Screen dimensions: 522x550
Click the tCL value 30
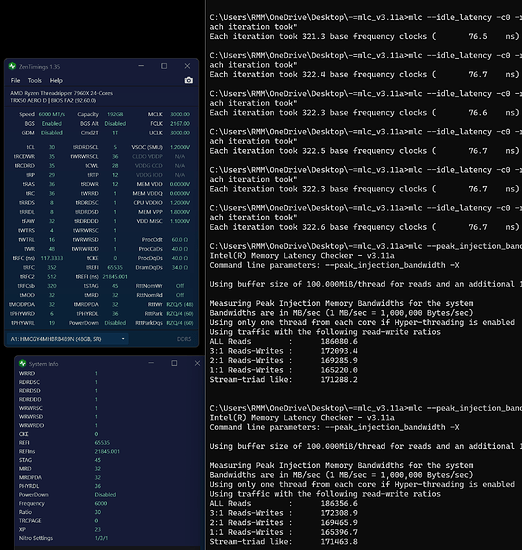click(52, 147)
